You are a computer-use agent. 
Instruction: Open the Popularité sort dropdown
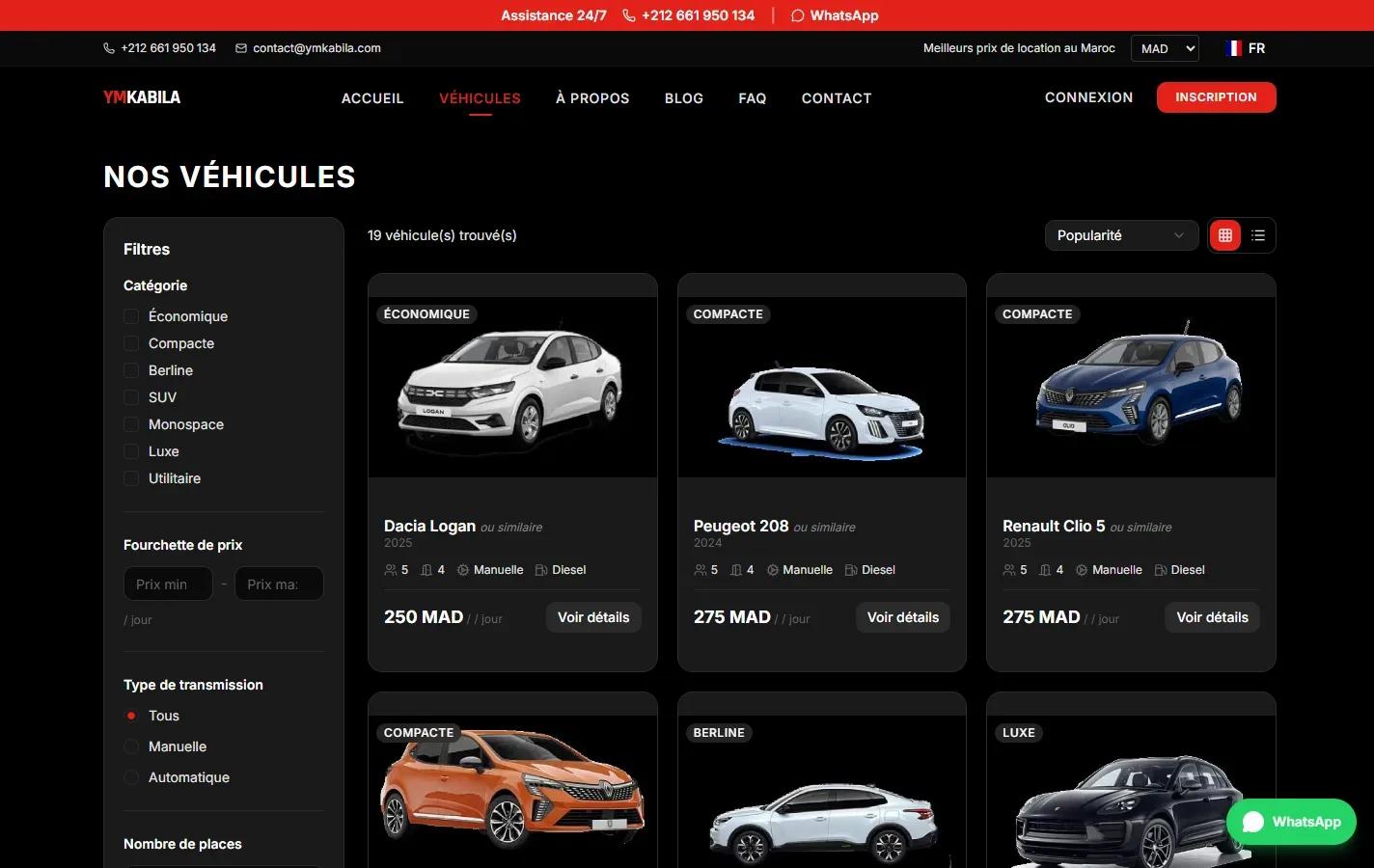(1121, 235)
